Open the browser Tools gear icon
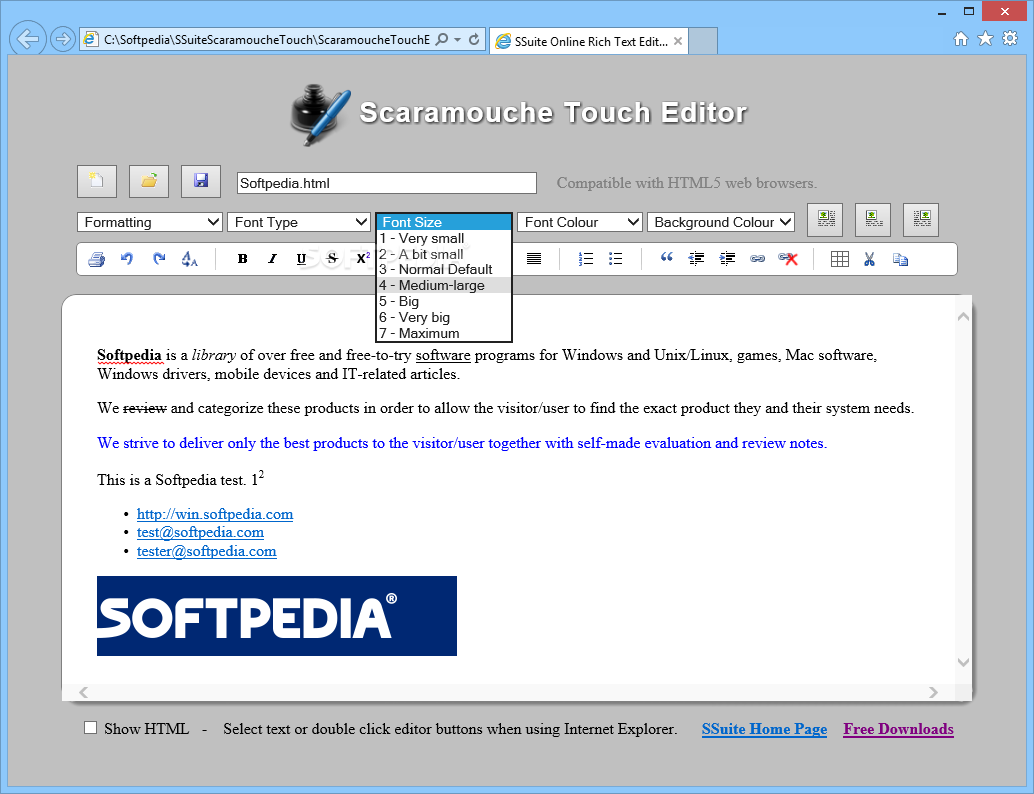 click(x=1010, y=38)
